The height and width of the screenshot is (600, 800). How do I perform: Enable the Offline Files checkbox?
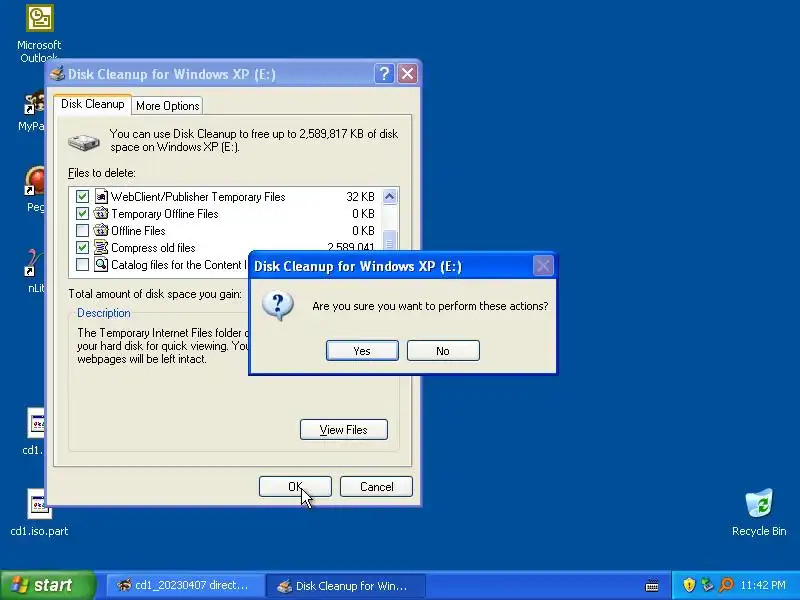[x=82, y=231]
